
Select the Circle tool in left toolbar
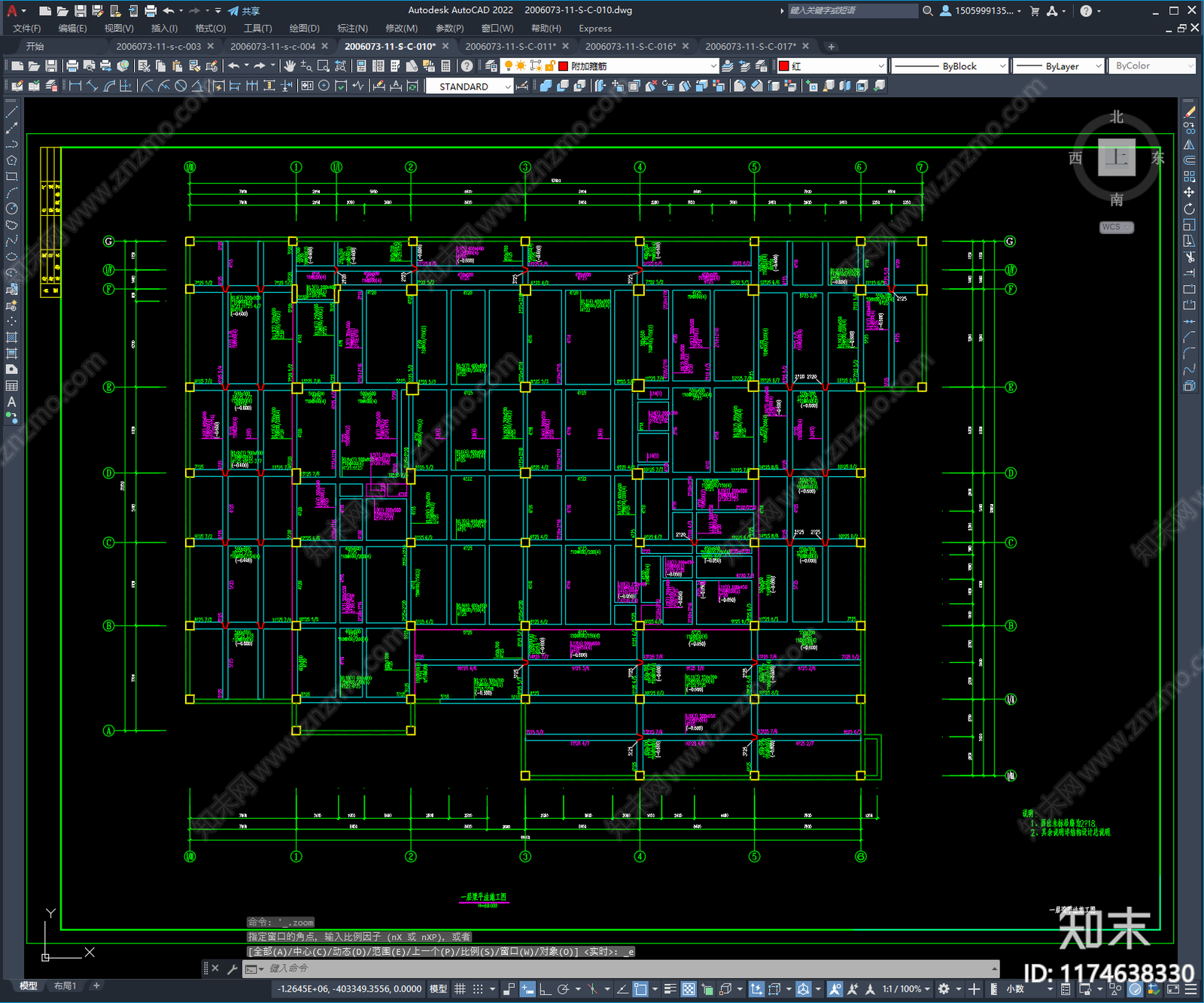(11, 208)
